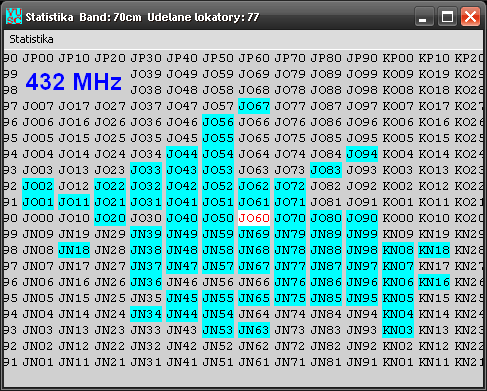
Task: Click unworked locator JO07
Action: [x=38, y=106]
